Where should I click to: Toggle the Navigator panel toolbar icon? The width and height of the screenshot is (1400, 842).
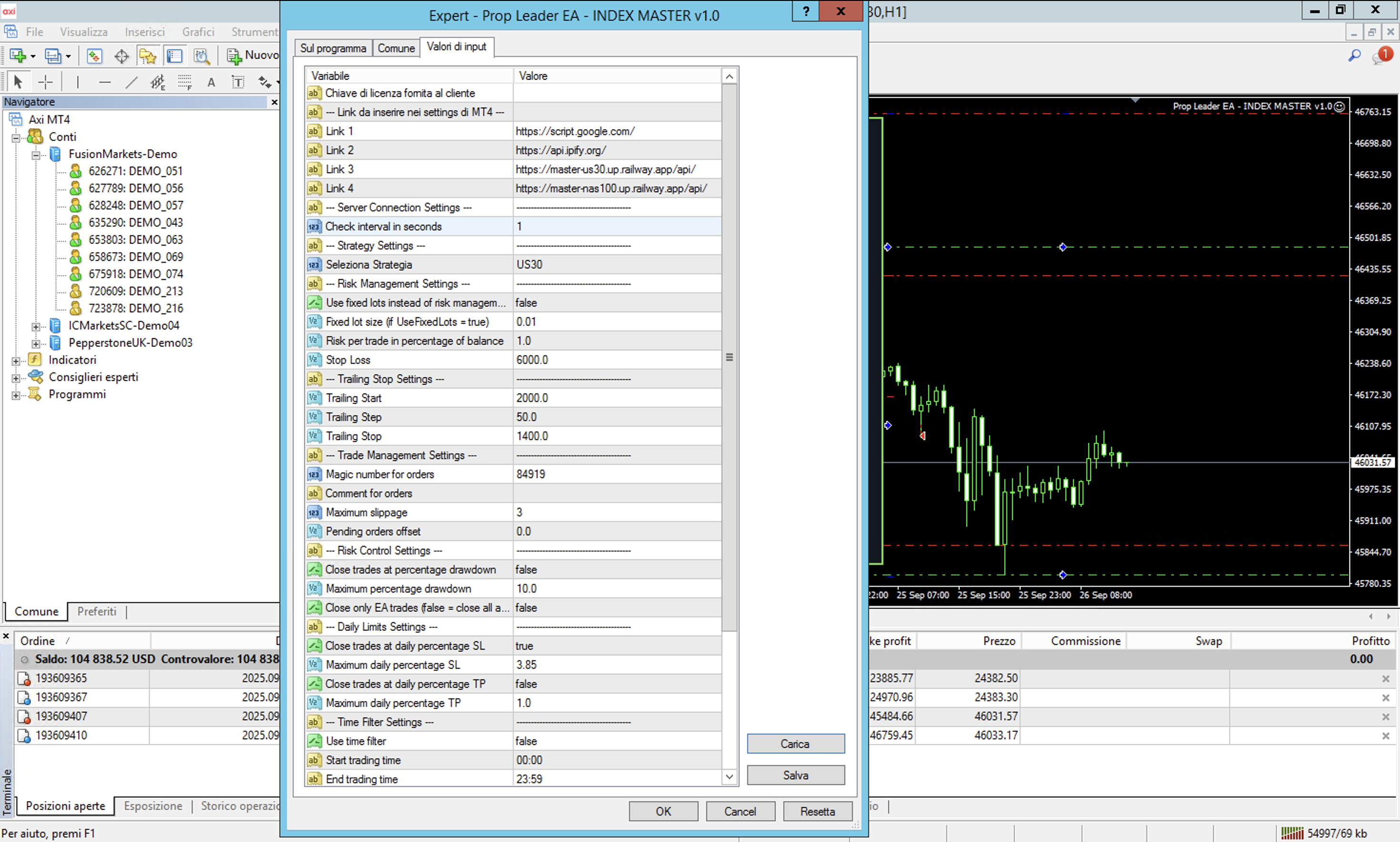point(147,56)
